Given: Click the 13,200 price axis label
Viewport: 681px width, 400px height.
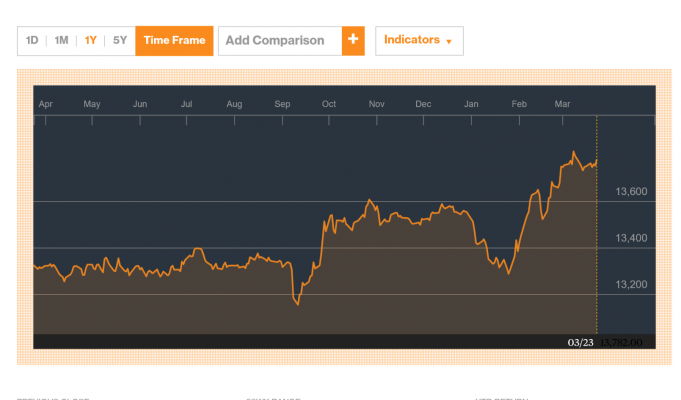Looking at the screenshot, I should pyautogui.click(x=630, y=284).
